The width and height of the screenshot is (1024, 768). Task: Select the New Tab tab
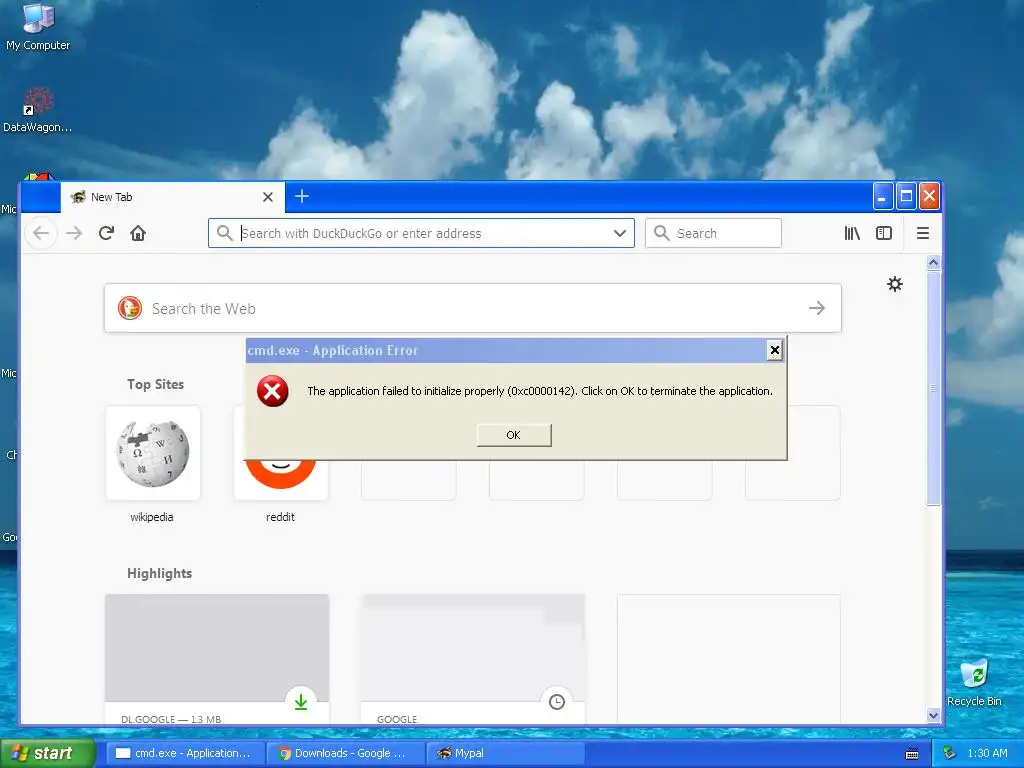coord(173,197)
